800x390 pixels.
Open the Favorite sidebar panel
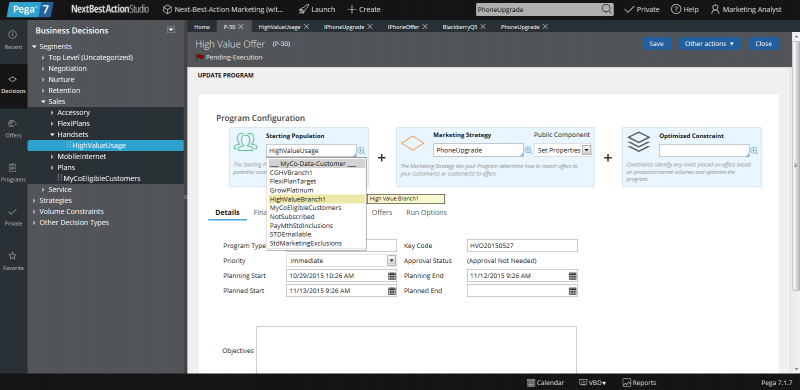point(13,260)
